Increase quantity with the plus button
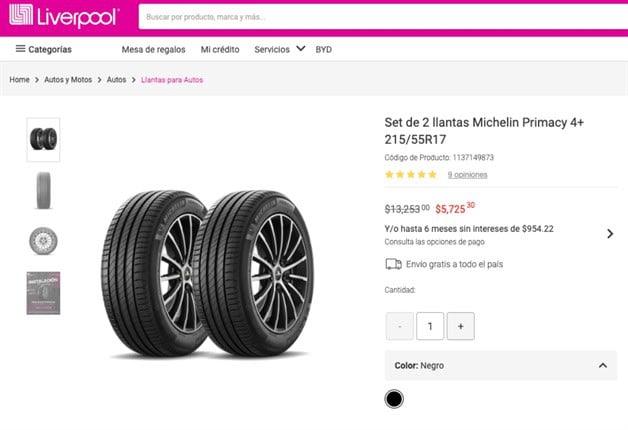 click(460, 326)
